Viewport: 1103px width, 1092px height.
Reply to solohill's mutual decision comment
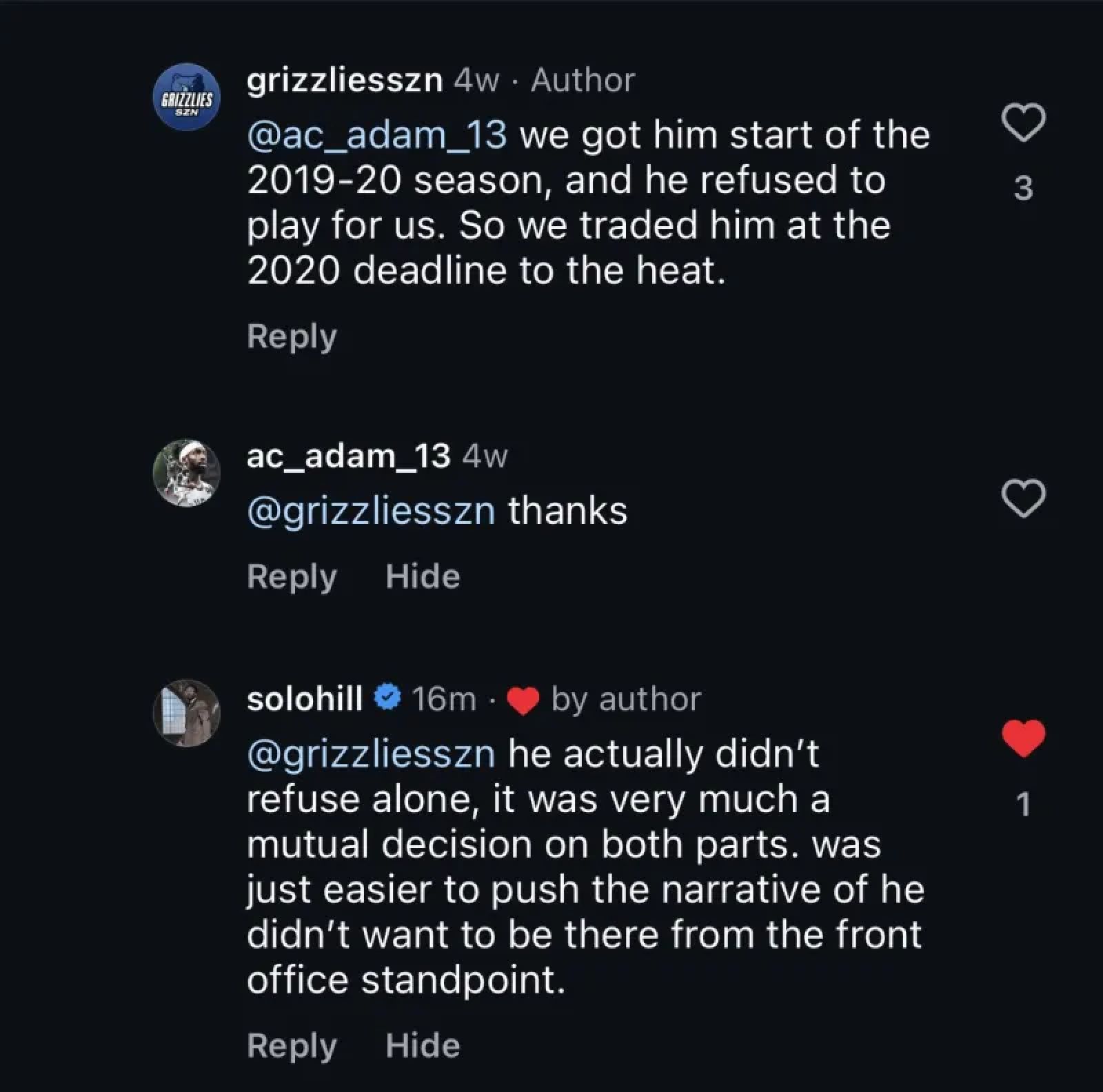292,1045
